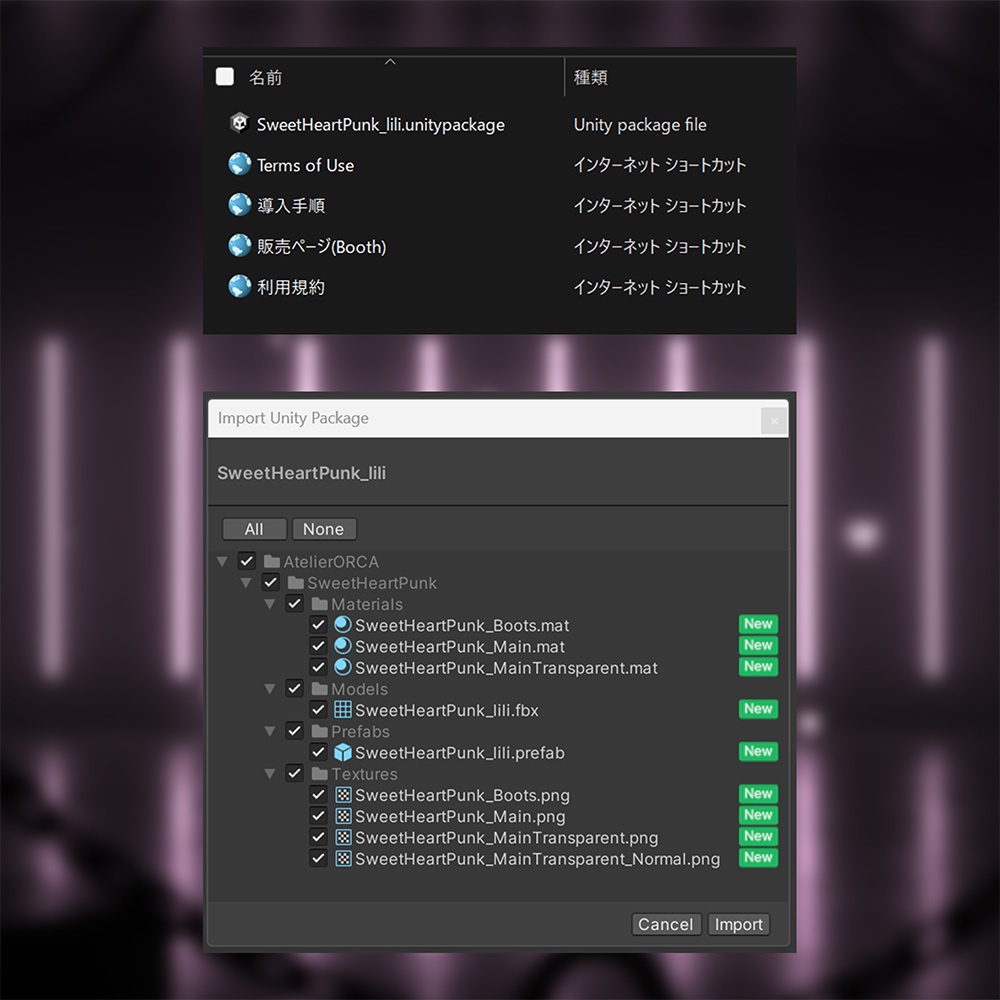The height and width of the screenshot is (1000, 1000).
Task: Uncheck the SweetHeartPunk folder checkbox
Action: click(270, 582)
